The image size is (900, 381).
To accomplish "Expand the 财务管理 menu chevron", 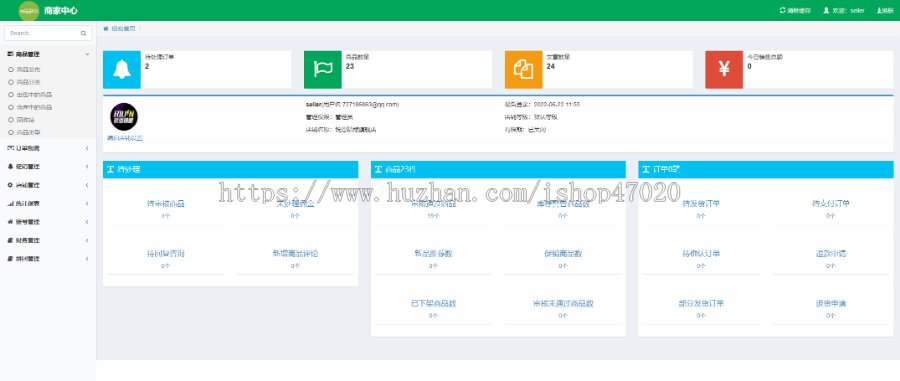I will (x=87, y=240).
